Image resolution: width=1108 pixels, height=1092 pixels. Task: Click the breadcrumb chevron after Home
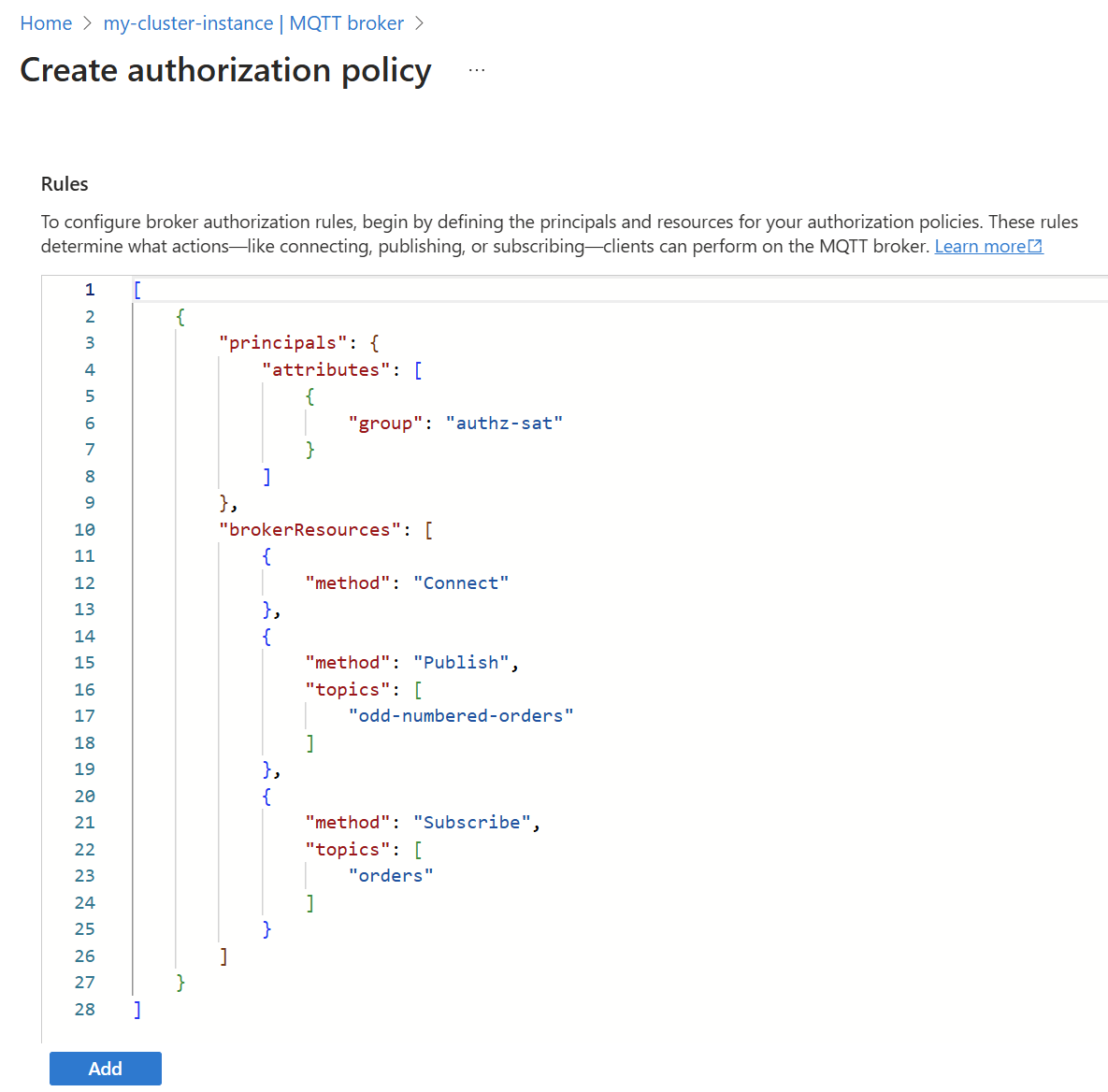pyautogui.click(x=87, y=22)
